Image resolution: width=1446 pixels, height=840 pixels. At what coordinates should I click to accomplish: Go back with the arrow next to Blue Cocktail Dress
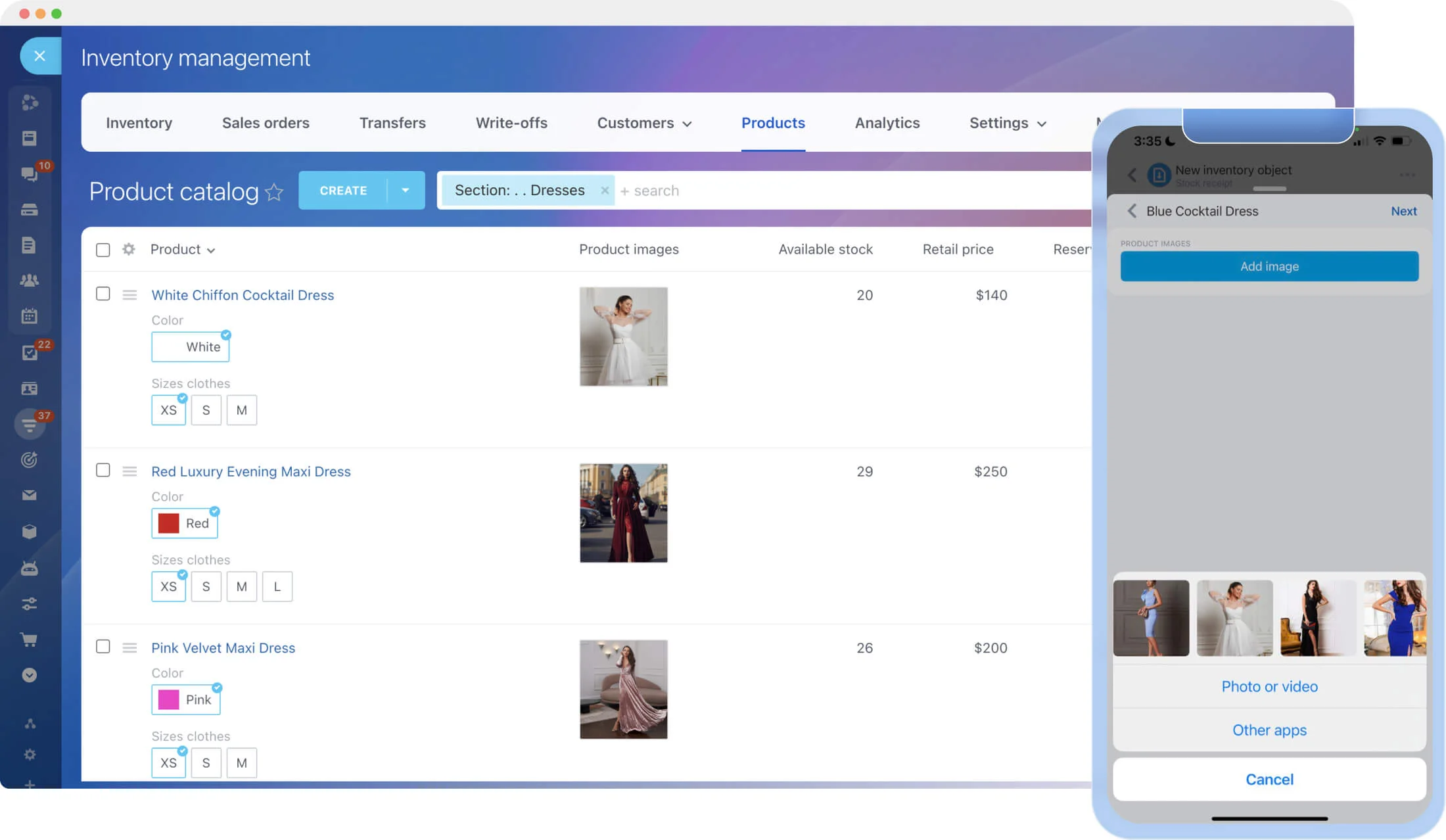coord(1132,211)
